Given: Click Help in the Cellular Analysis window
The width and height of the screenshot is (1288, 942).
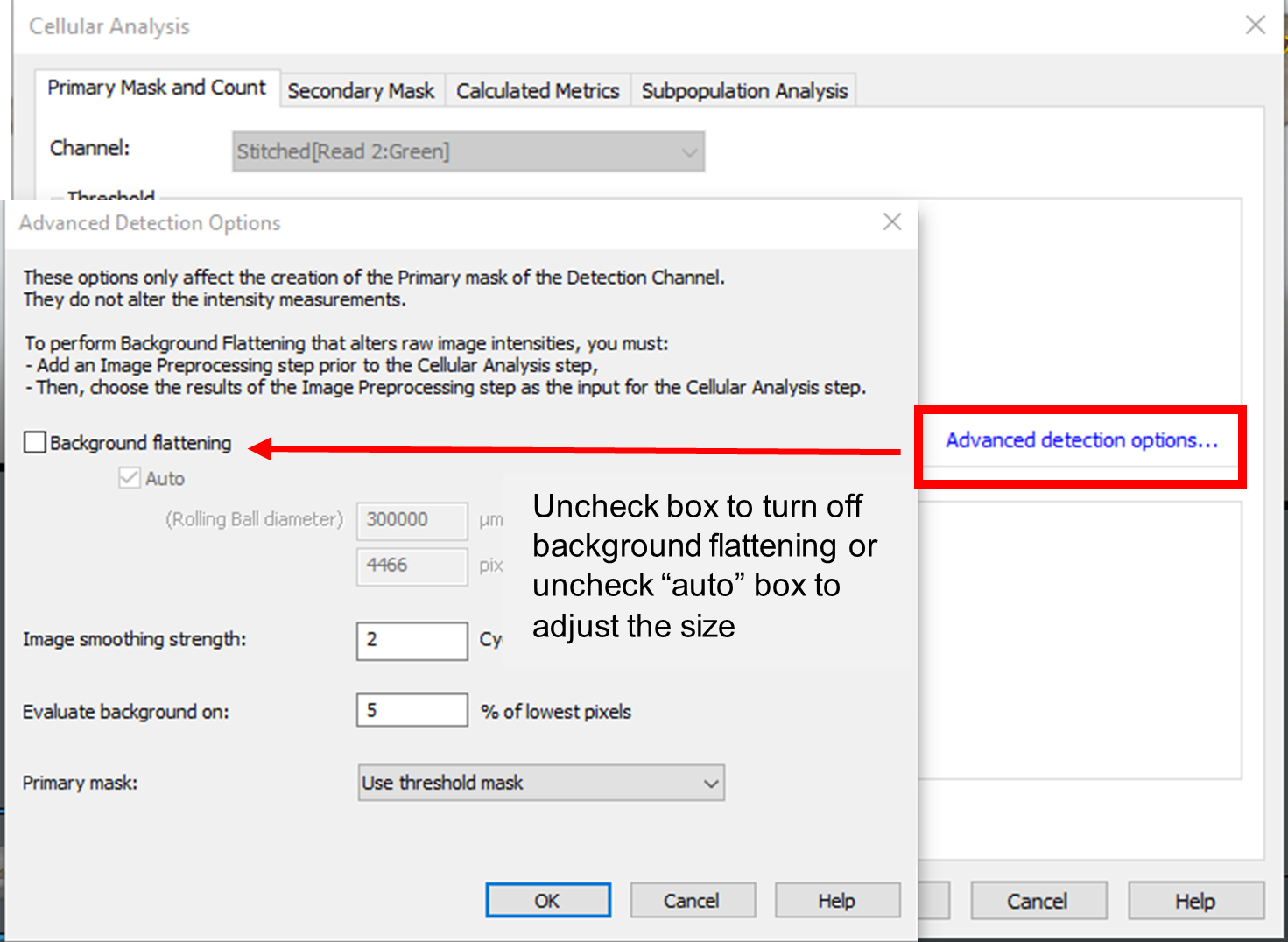Looking at the screenshot, I should tap(1195, 902).
